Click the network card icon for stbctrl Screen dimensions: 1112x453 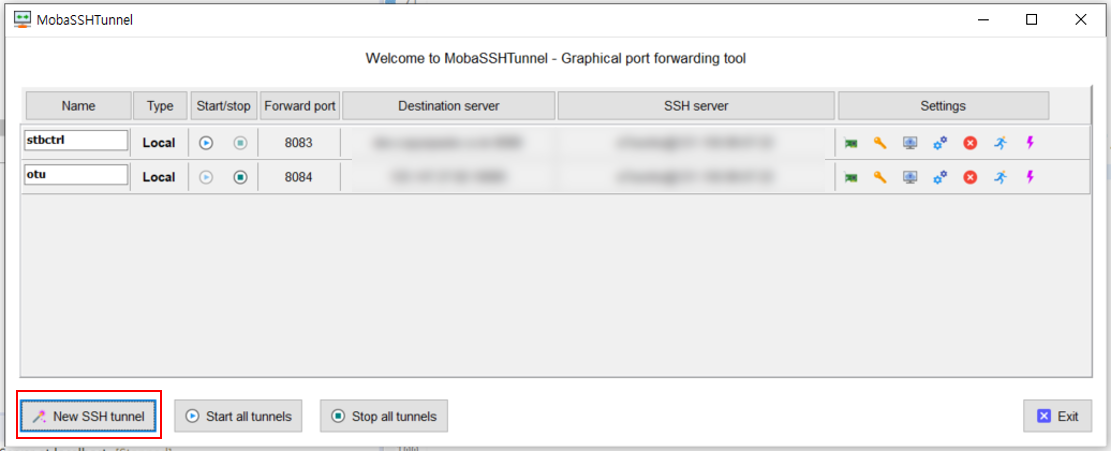pos(851,143)
